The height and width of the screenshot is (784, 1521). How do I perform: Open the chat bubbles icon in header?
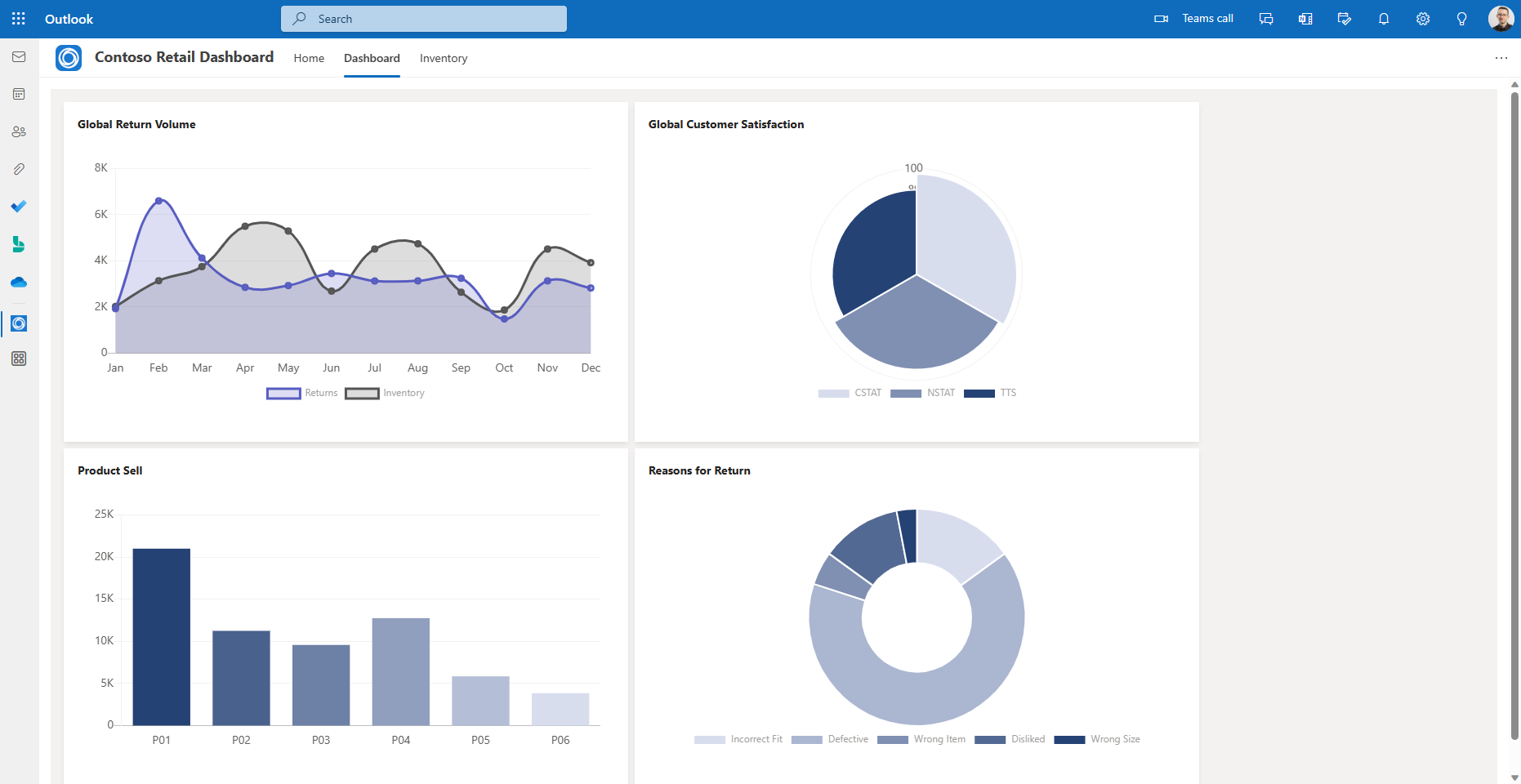click(1266, 19)
